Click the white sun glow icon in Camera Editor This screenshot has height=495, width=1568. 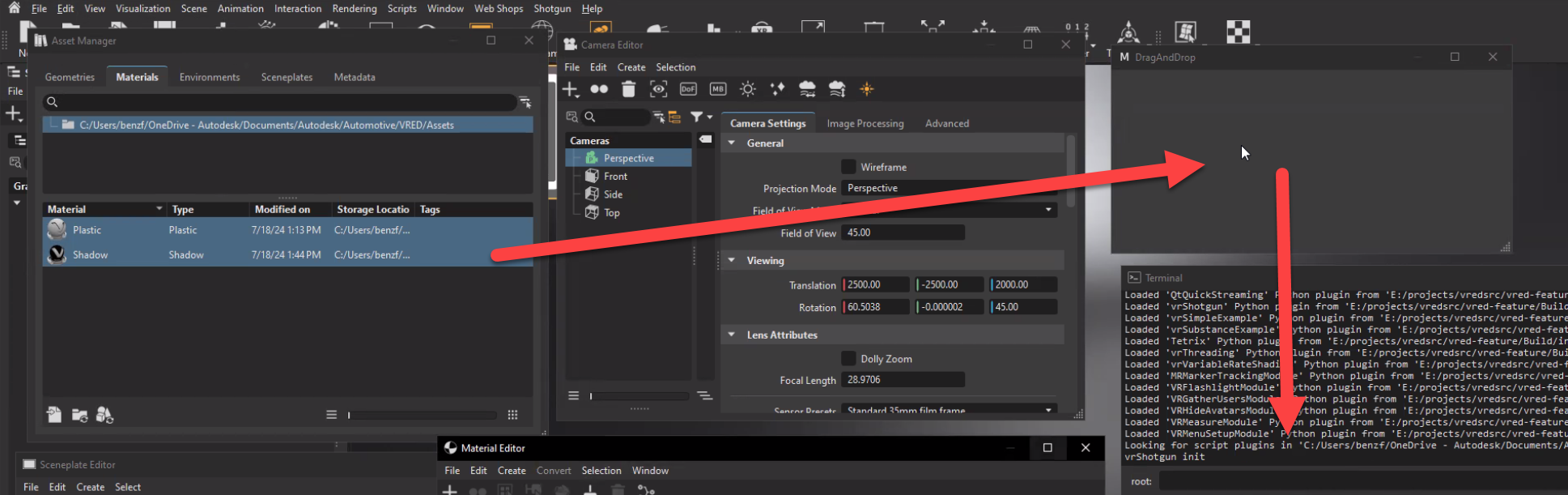pyautogui.click(x=748, y=89)
